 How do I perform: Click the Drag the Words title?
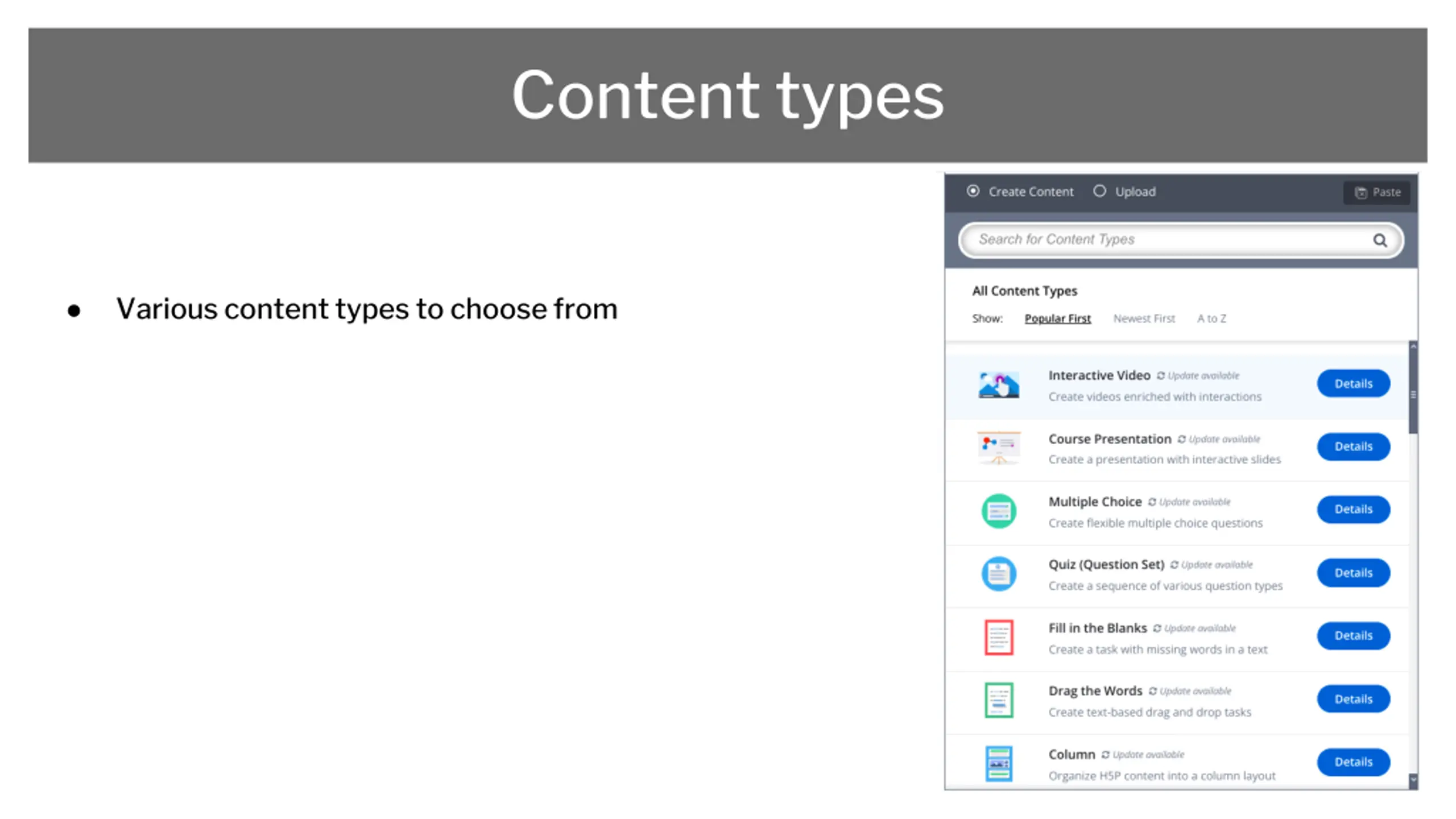click(x=1095, y=690)
